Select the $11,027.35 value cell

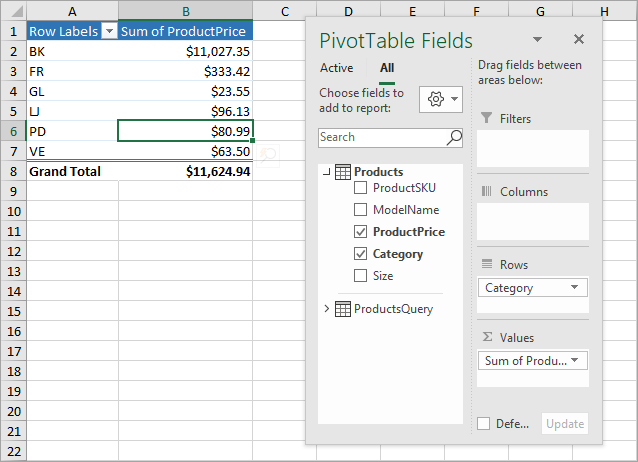click(186, 51)
